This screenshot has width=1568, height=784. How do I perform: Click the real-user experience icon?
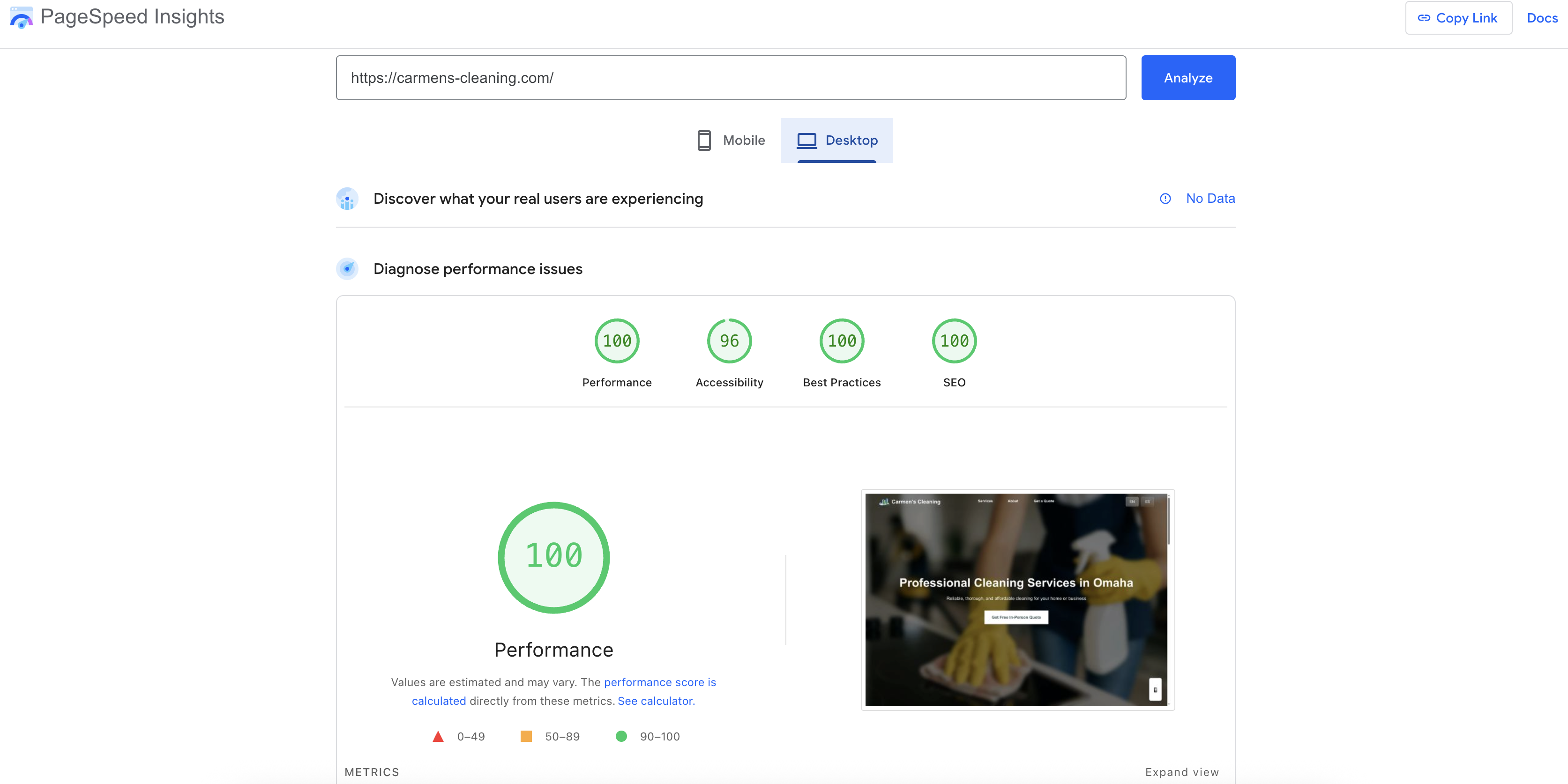point(347,199)
